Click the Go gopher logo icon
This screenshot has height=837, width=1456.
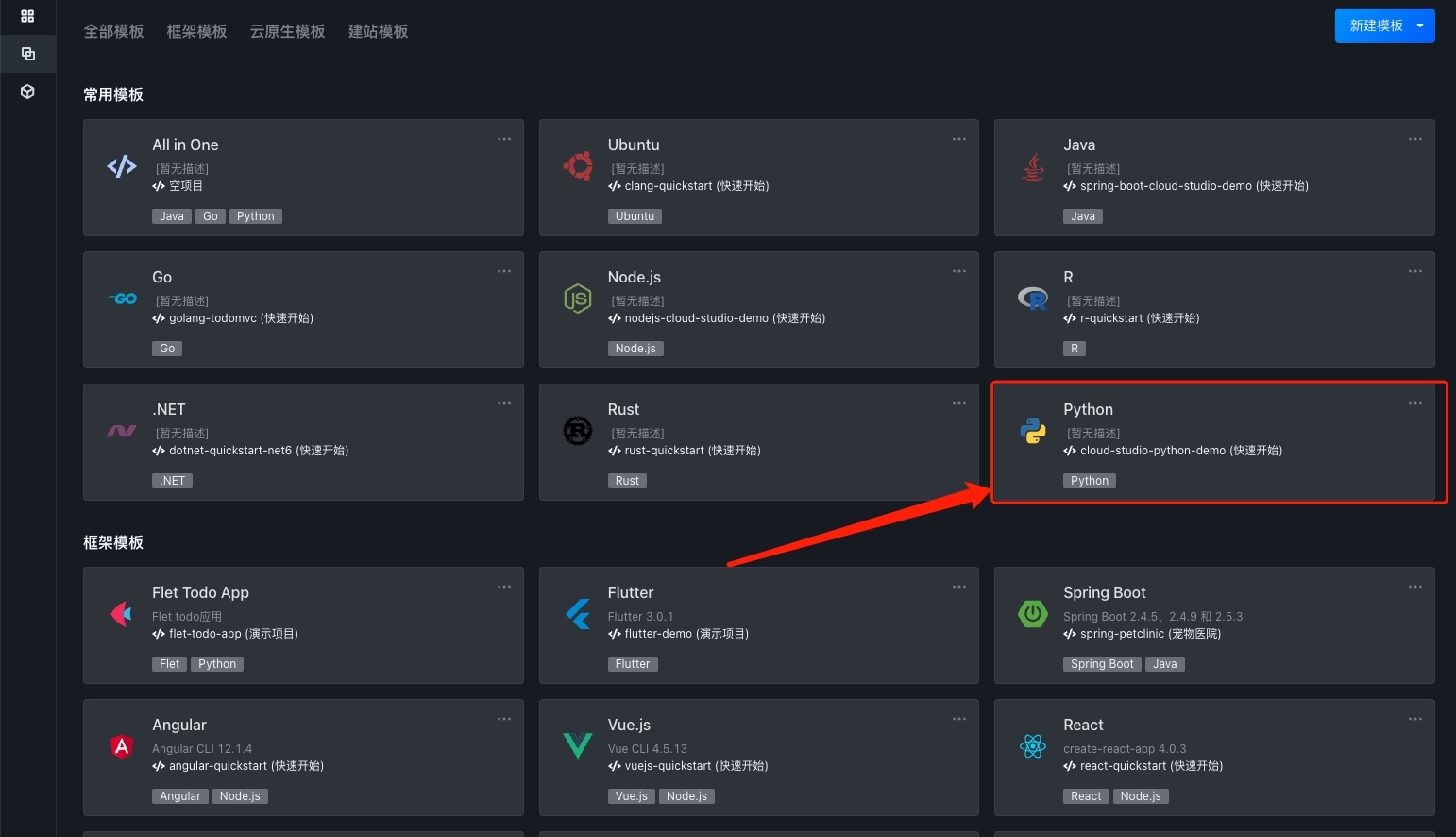tap(122, 299)
